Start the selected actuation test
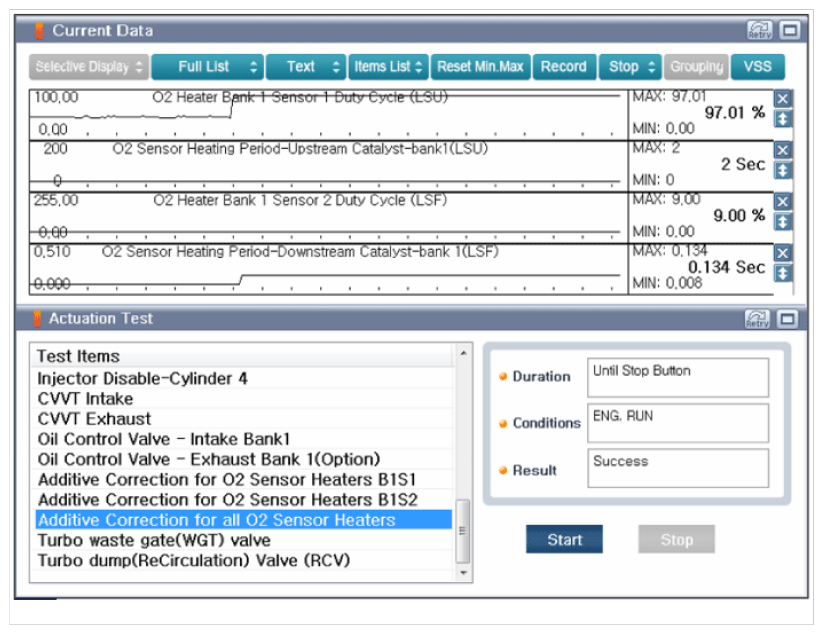Viewport: 823px width, 634px height. (564, 540)
